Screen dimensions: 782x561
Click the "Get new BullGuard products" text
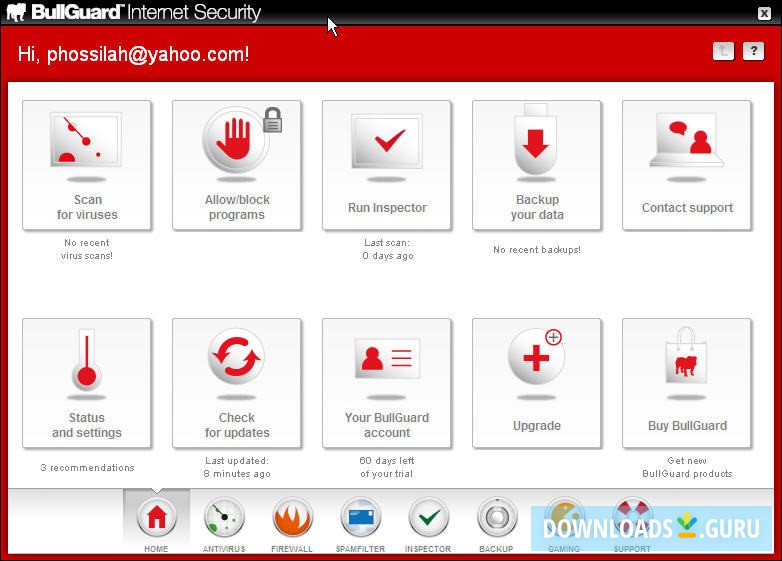pyautogui.click(x=687, y=467)
